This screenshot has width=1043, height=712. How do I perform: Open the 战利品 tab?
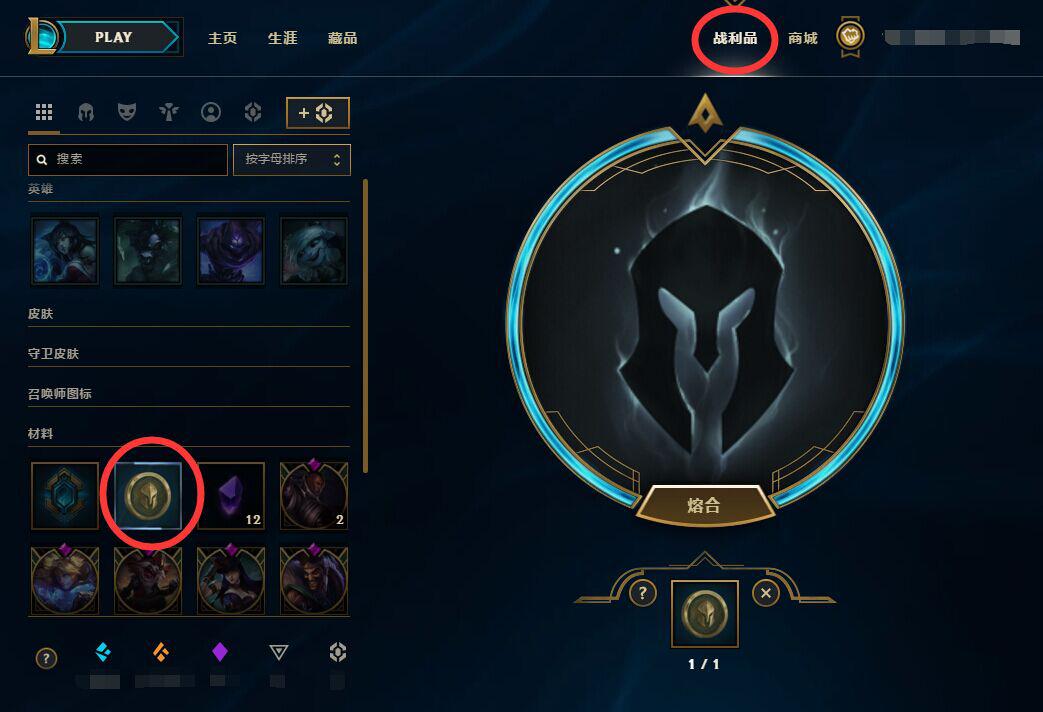pyautogui.click(x=735, y=39)
